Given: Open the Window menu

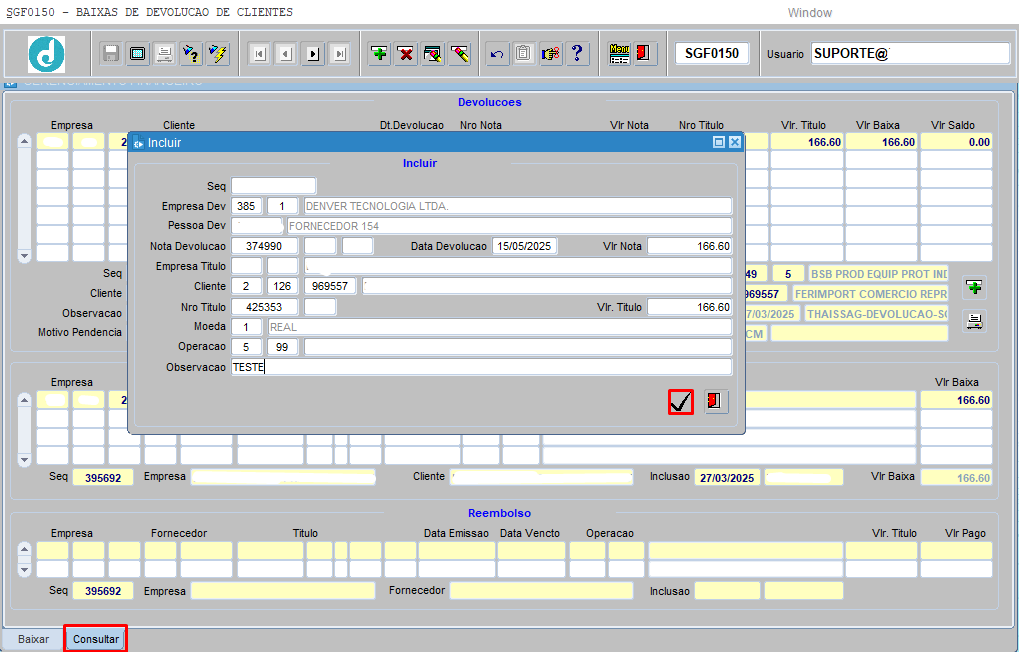Looking at the screenshot, I should point(809,13).
